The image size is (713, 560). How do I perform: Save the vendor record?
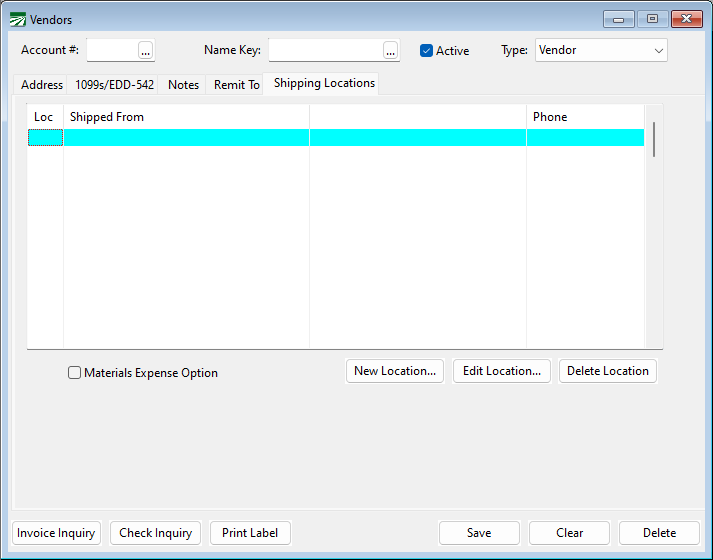pyautogui.click(x=479, y=533)
